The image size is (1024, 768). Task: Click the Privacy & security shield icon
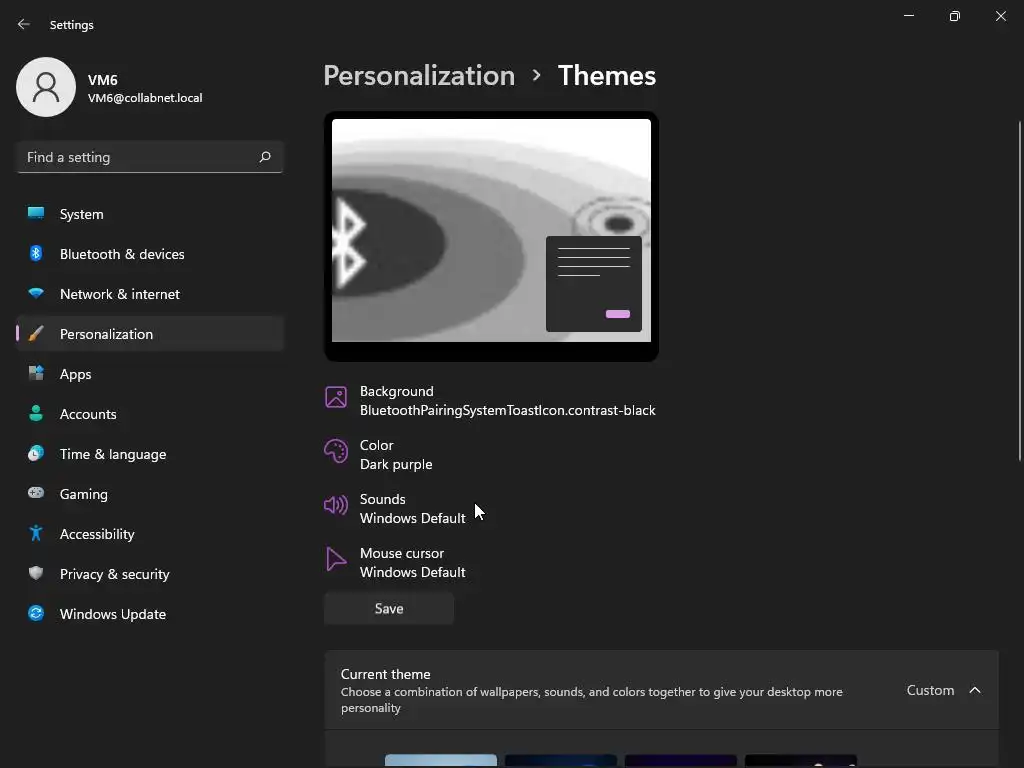(36, 574)
